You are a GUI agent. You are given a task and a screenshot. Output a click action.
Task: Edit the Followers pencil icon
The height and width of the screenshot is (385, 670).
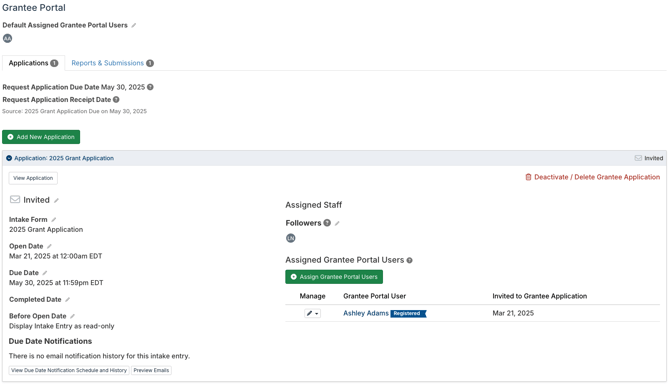337,223
